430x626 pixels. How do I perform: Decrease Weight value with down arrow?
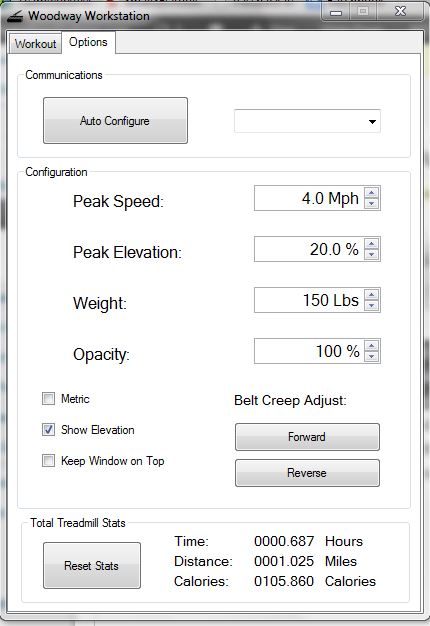[371, 305]
